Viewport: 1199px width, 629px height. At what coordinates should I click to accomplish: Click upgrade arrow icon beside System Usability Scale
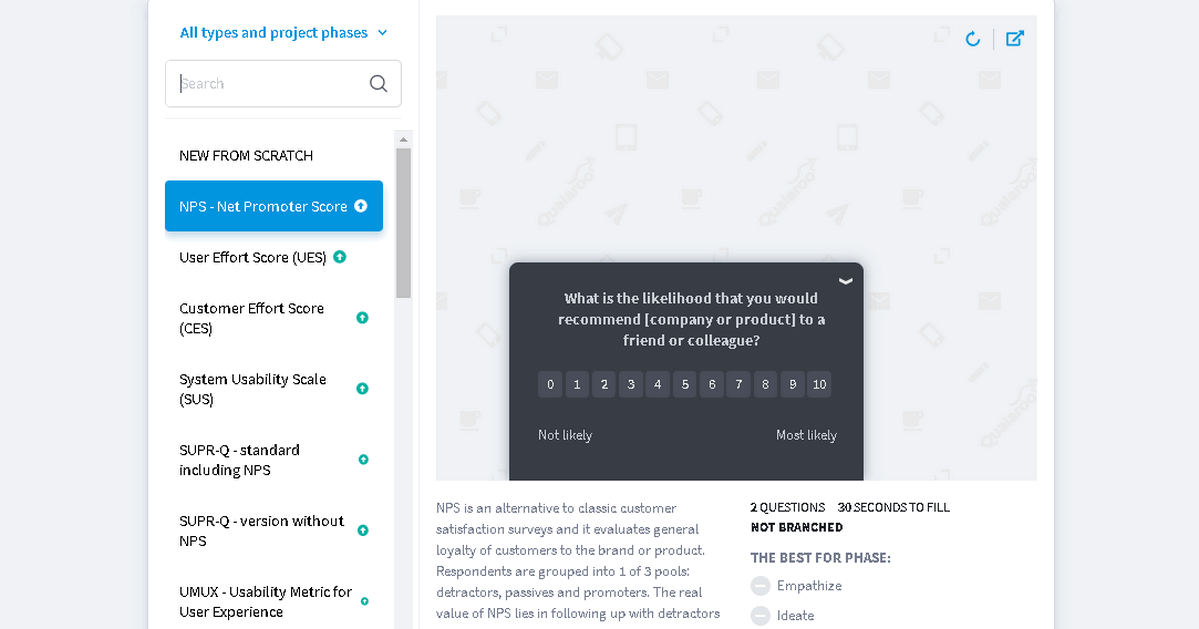coord(362,389)
